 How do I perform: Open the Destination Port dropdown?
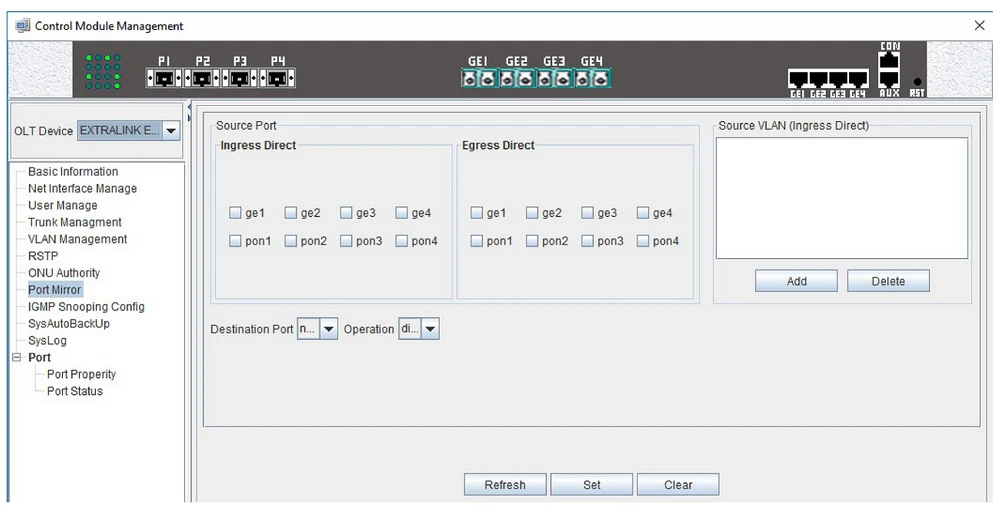click(328, 329)
